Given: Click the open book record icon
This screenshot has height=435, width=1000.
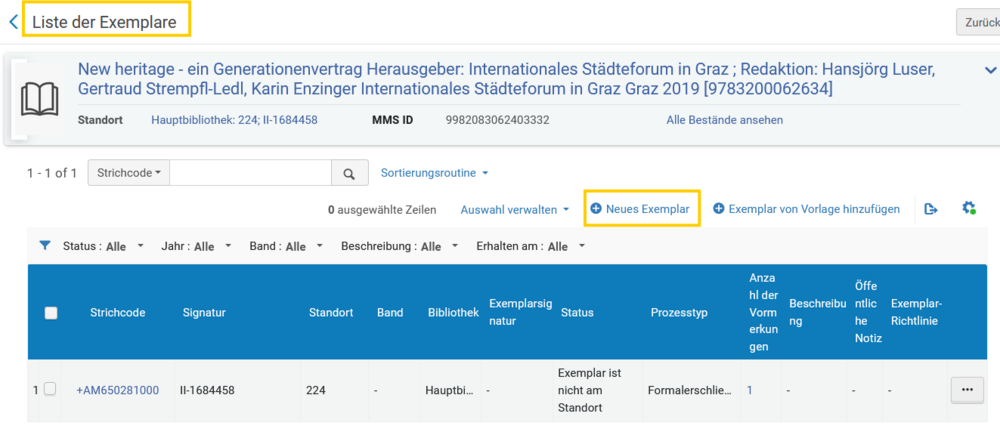Looking at the screenshot, I should click(x=40, y=99).
